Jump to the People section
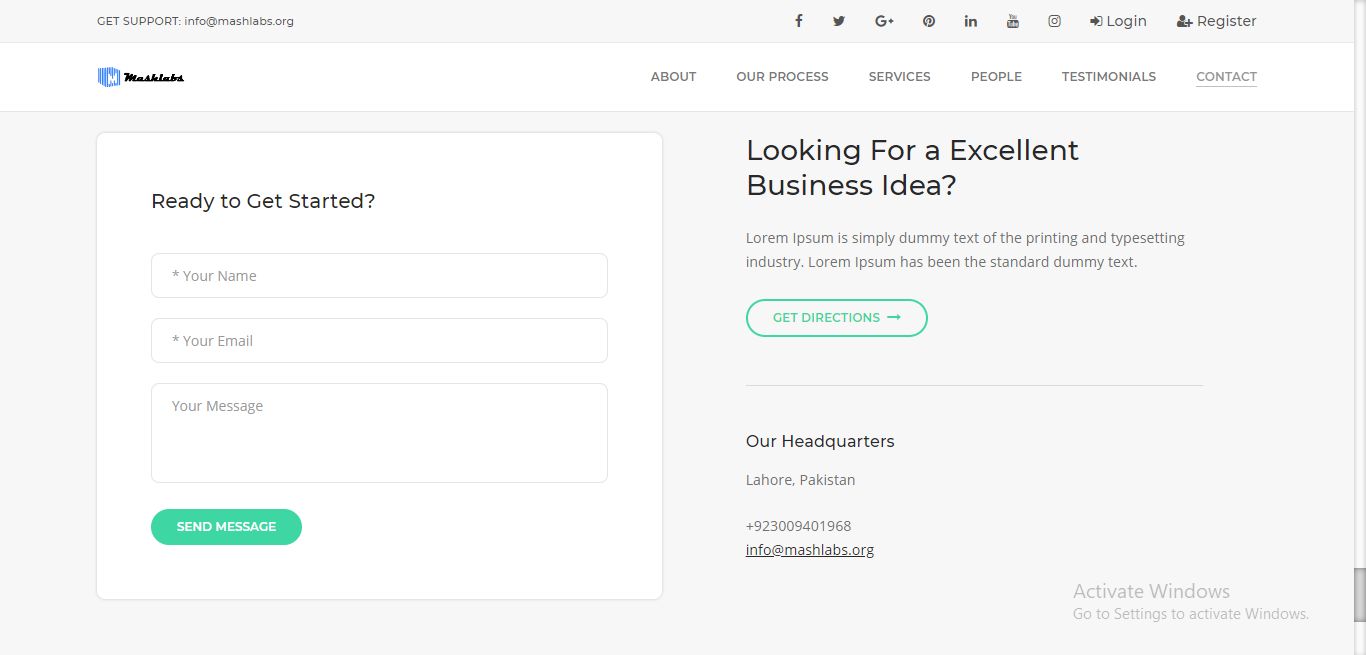This screenshot has width=1366, height=655. pyautogui.click(x=996, y=77)
